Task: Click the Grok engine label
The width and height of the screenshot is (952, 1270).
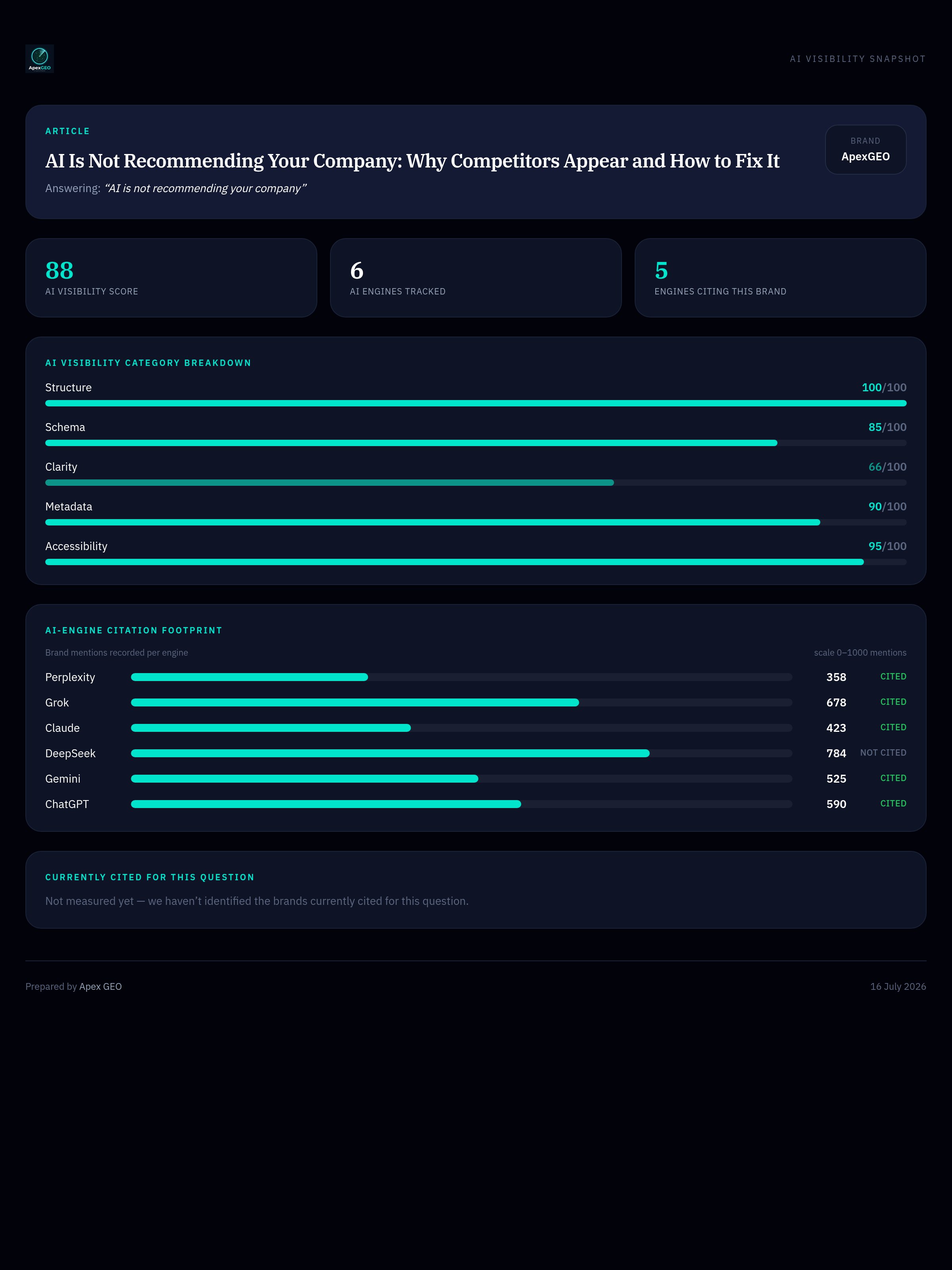Action: pos(57,702)
